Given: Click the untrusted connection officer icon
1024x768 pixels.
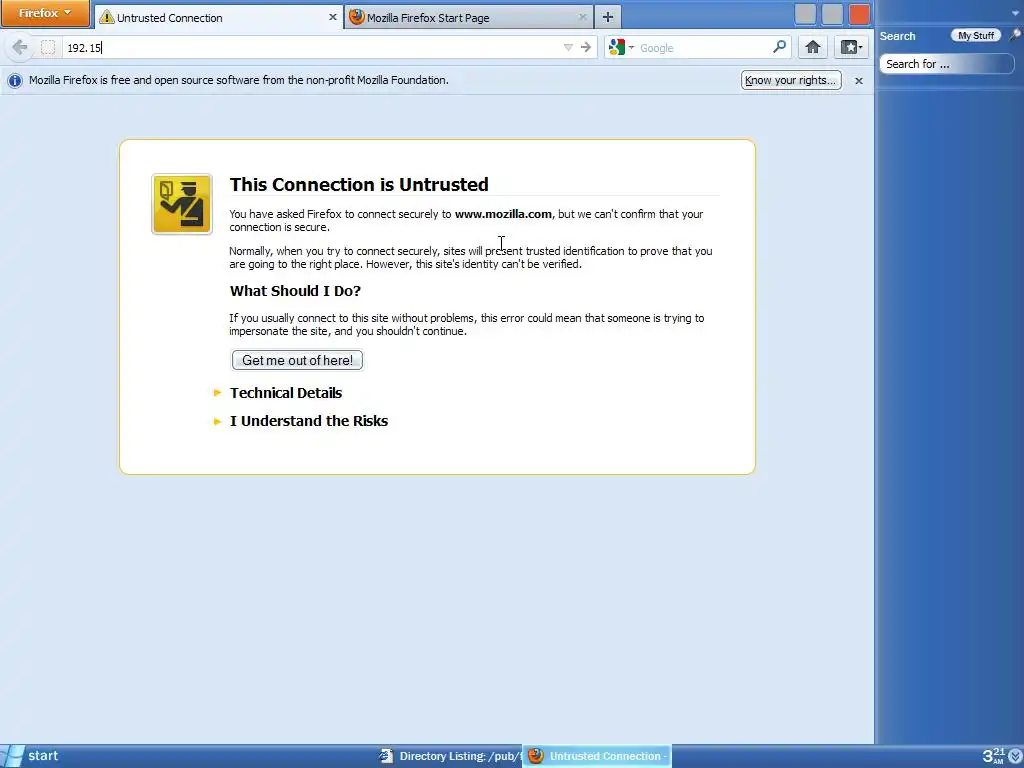Looking at the screenshot, I should coord(182,204).
